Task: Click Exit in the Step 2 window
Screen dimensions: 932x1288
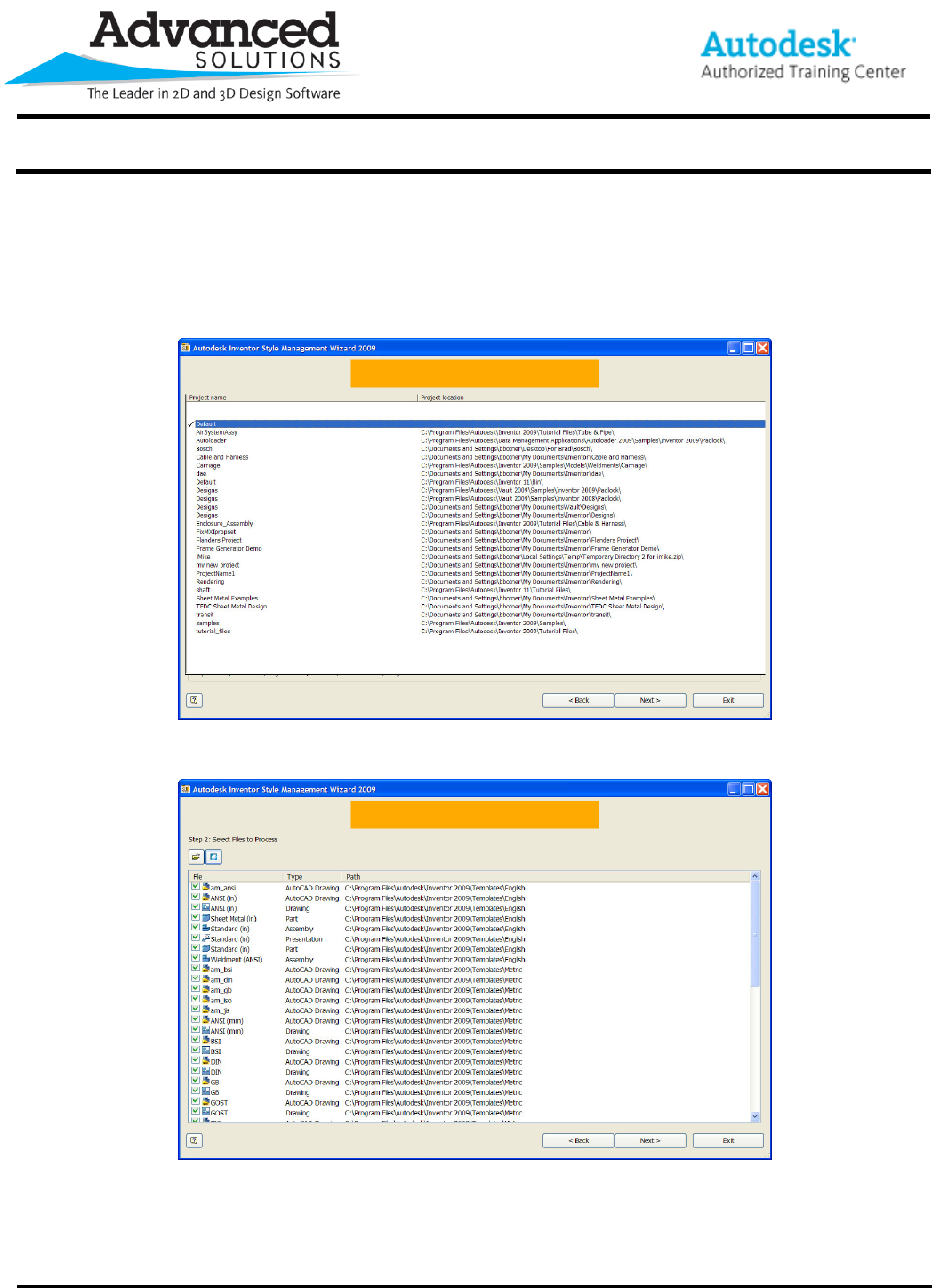Action: click(728, 1140)
